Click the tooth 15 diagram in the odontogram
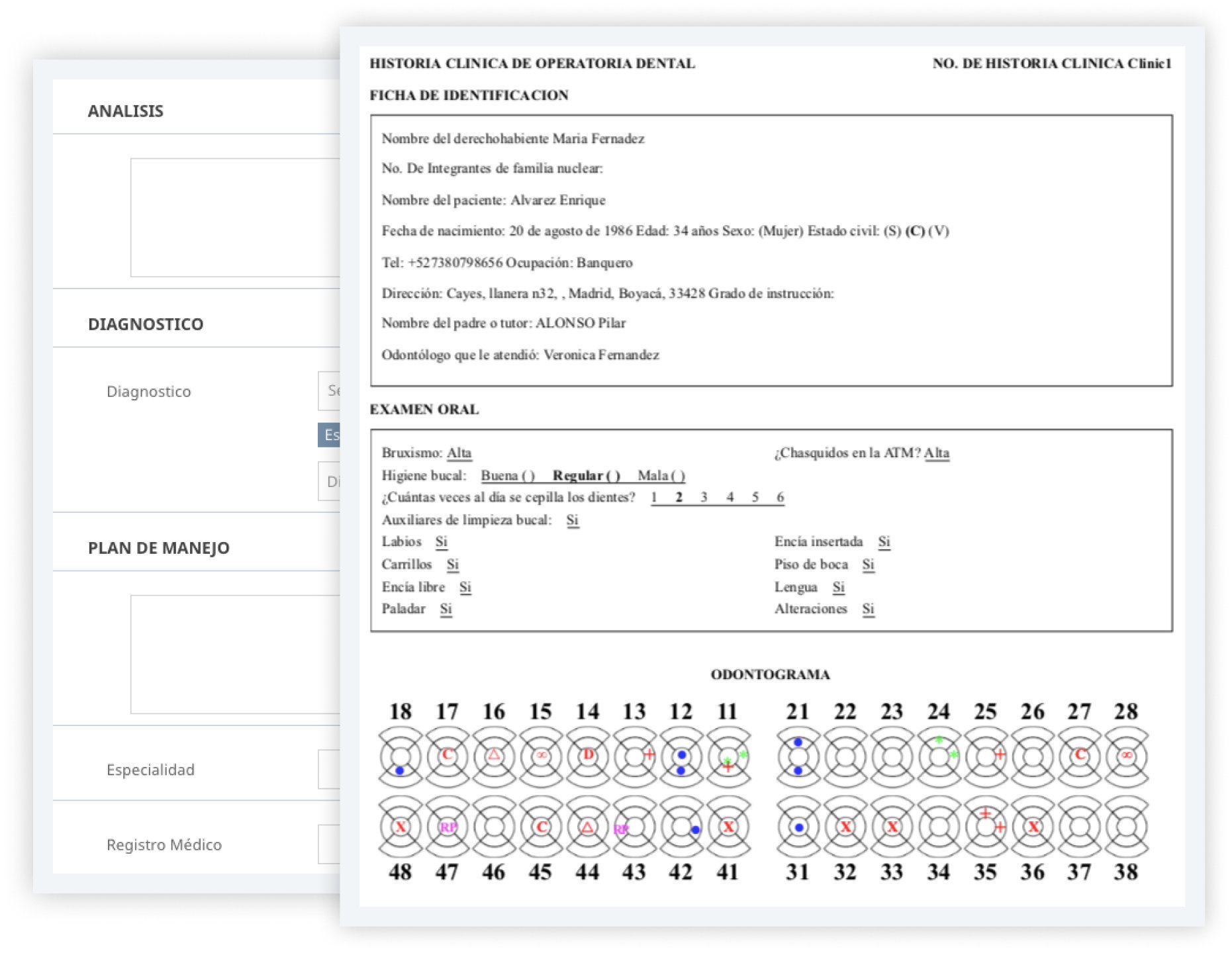This screenshot has height=953, width=1232. (x=541, y=756)
